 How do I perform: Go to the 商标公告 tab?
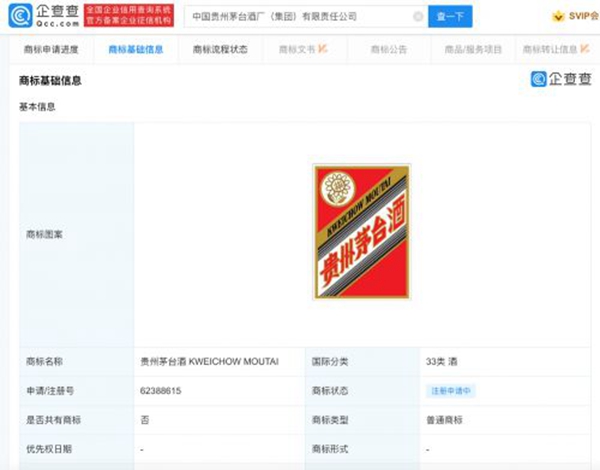tap(388, 49)
